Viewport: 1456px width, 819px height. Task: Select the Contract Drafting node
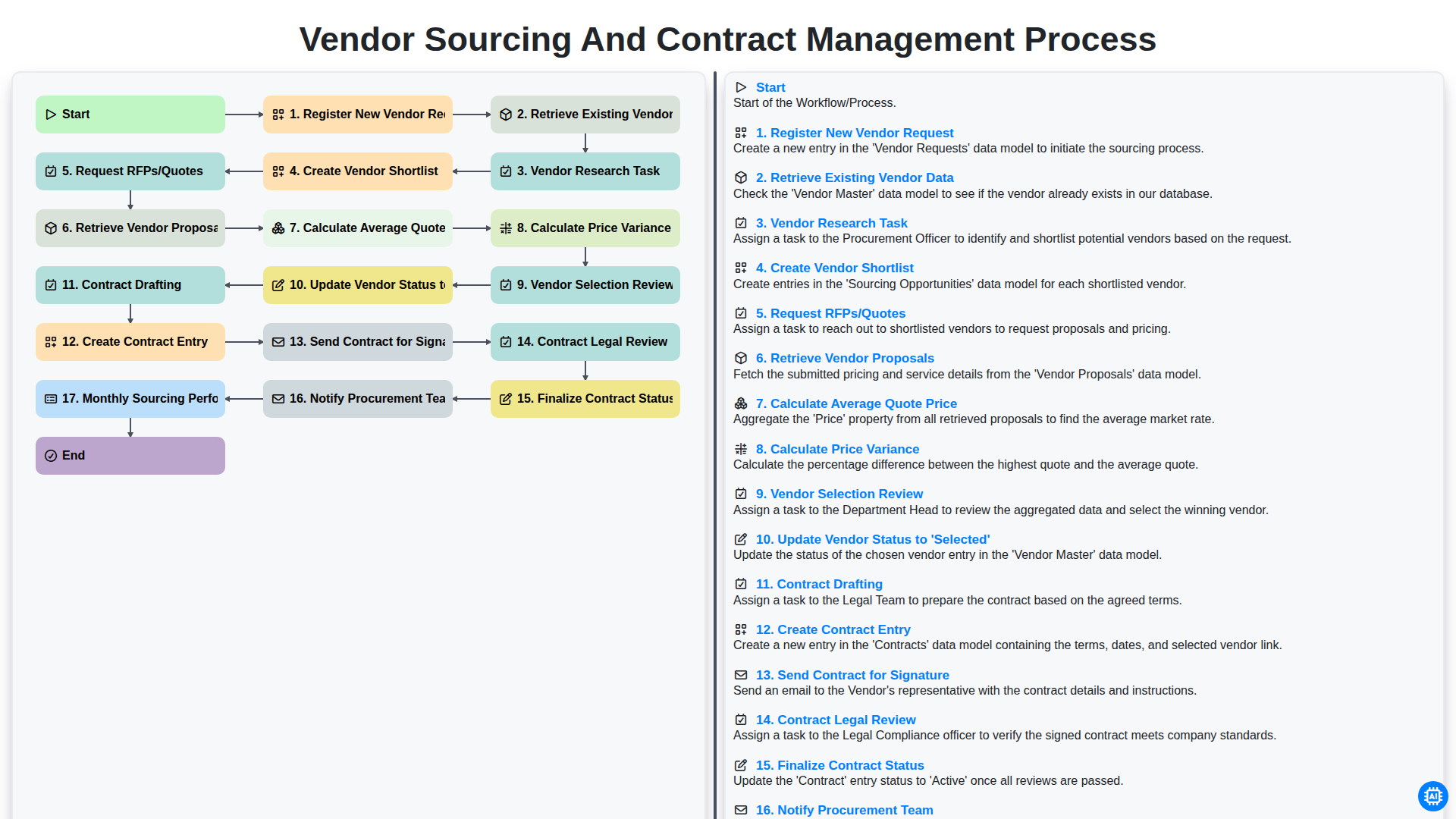point(130,285)
